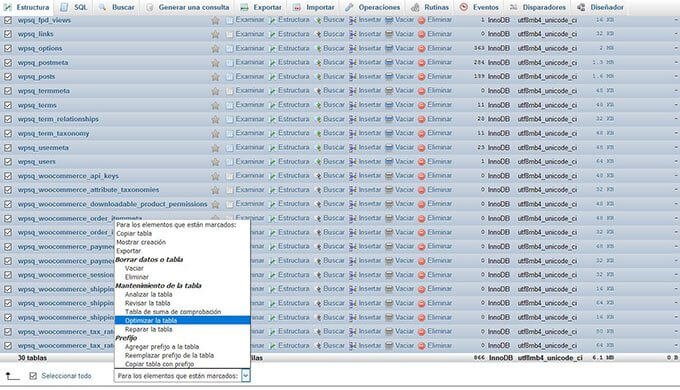The width and height of the screenshot is (680, 390).
Task: Click favorite star for wpsq_posts
Action: [x=215, y=76]
